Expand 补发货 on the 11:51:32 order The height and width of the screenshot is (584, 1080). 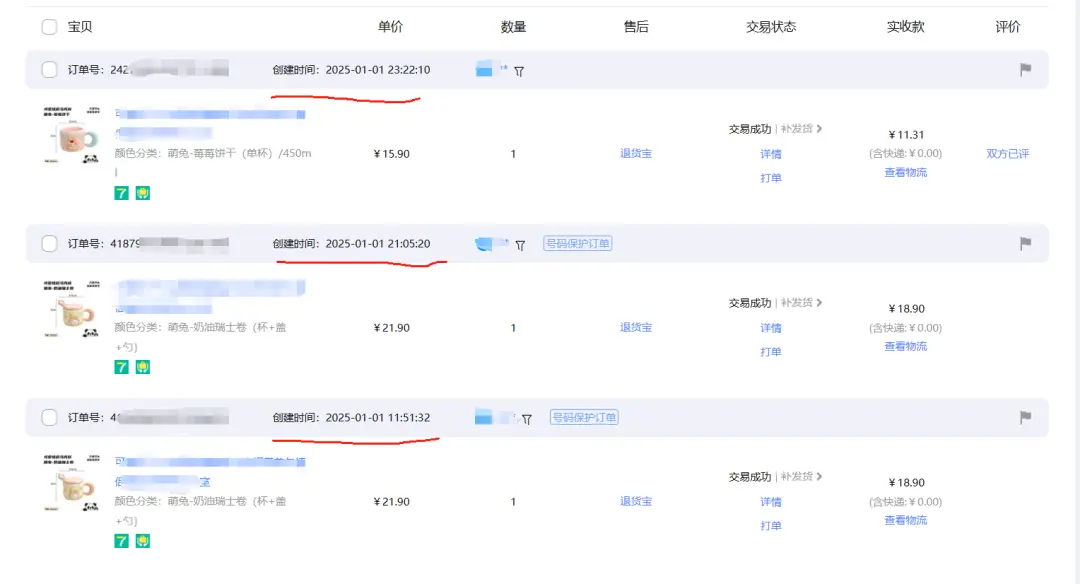[802, 477]
